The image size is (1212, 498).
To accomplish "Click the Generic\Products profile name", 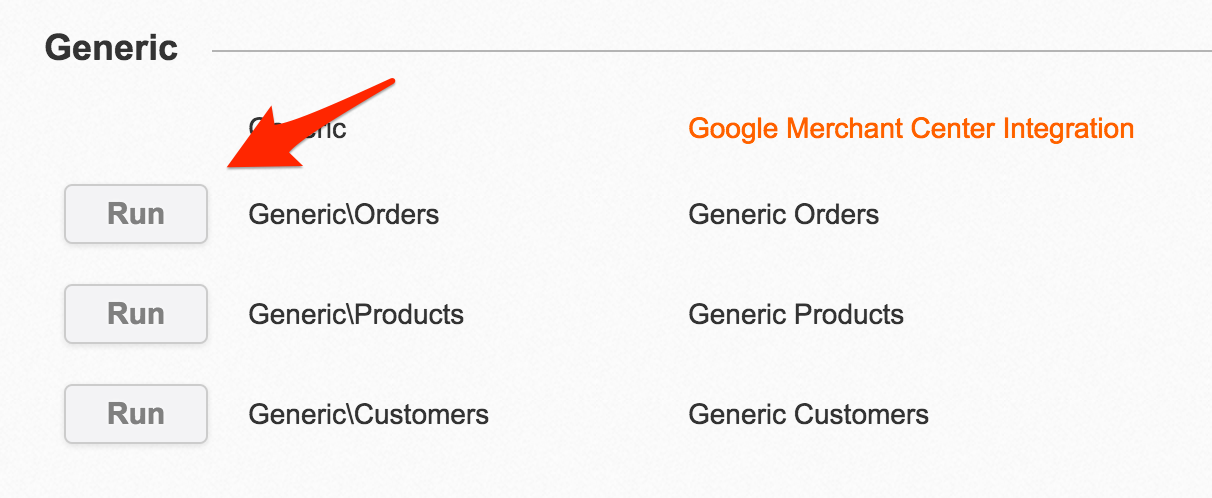I will [x=355, y=314].
